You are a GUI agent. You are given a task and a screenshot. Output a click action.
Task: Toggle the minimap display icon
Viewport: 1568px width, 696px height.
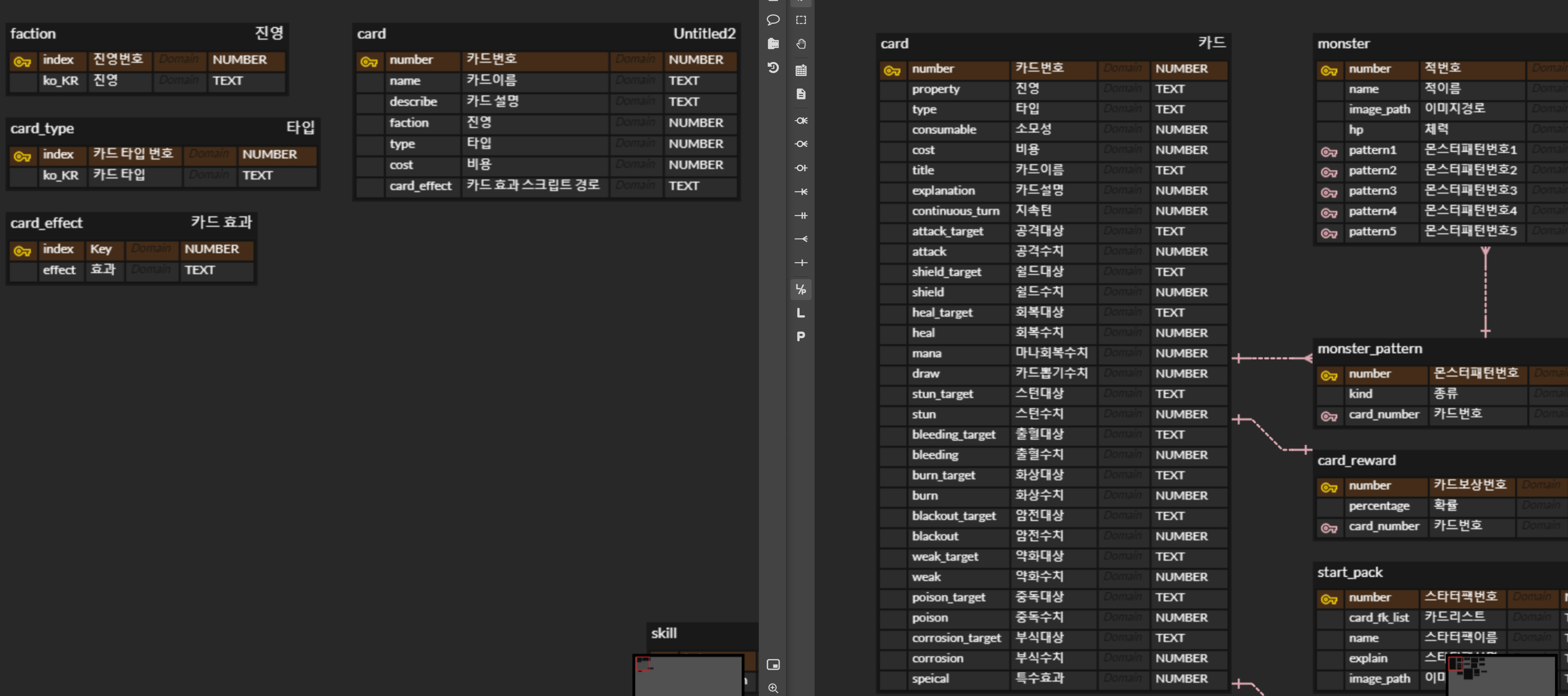pos(773,664)
